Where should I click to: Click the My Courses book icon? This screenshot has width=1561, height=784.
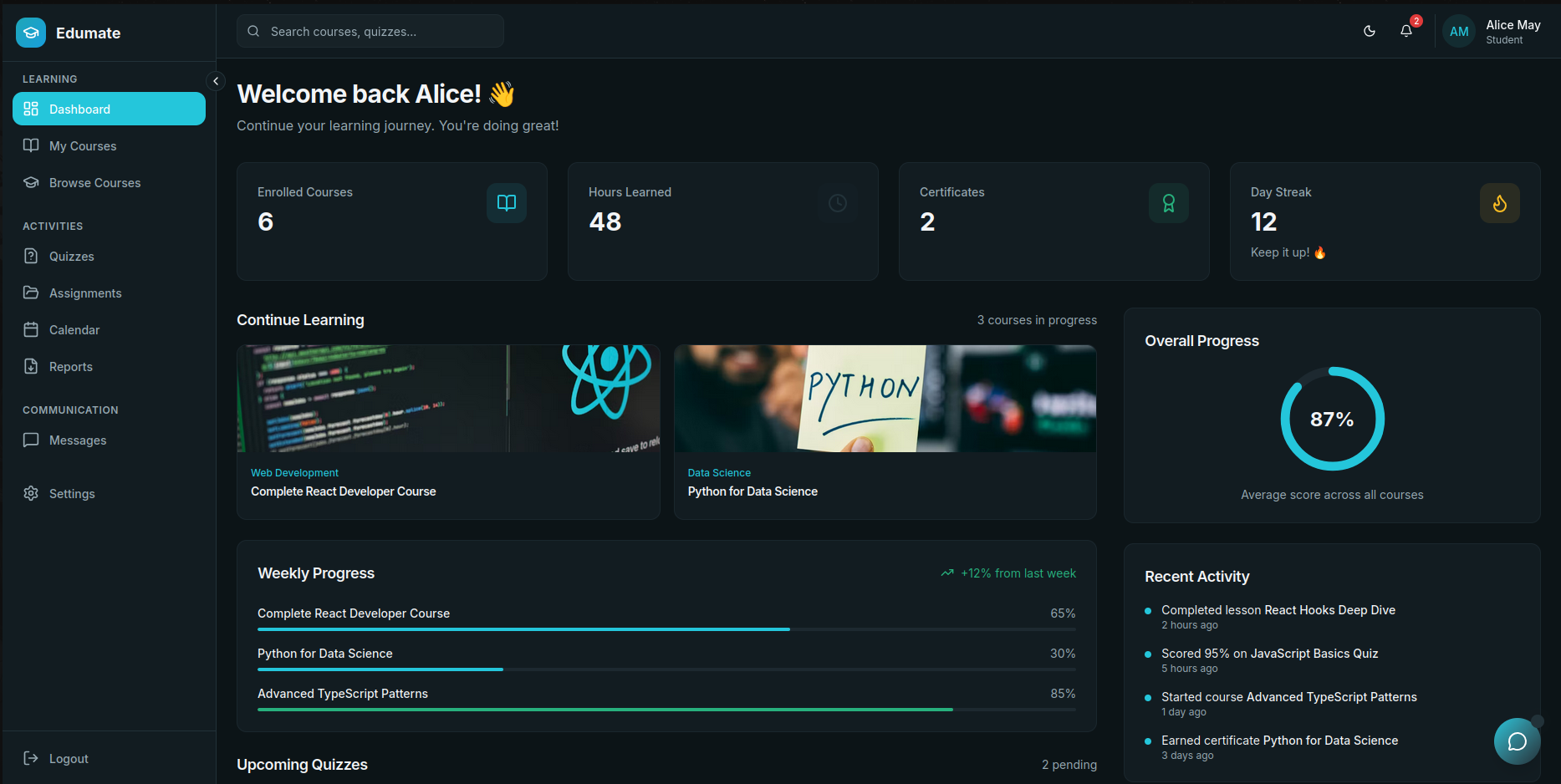(x=31, y=145)
